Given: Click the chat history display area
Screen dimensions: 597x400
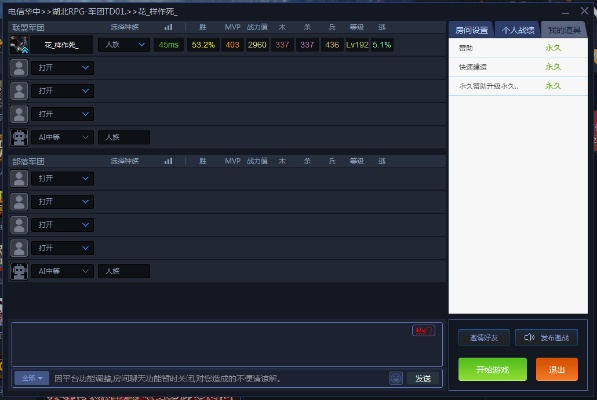Looking at the screenshot, I should [227, 344].
